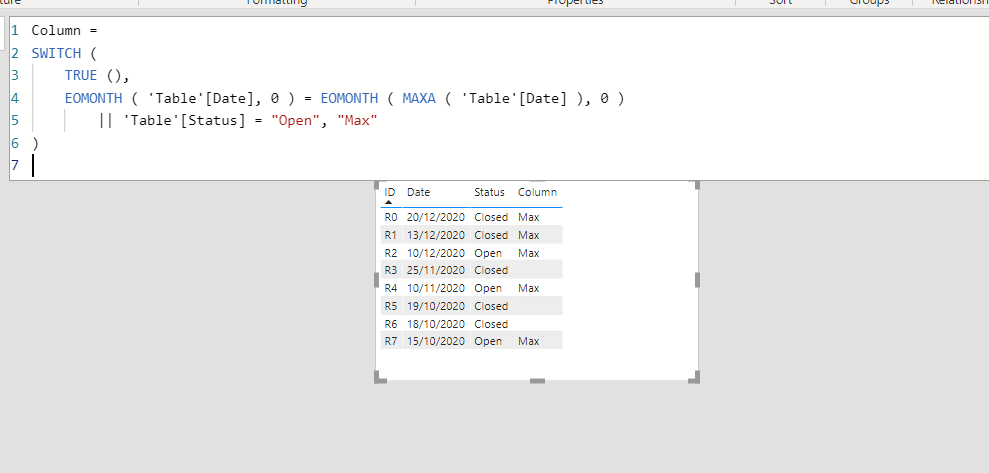Select the R3 cell in the ID column
The image size is (989, 473).
[391, 270]
